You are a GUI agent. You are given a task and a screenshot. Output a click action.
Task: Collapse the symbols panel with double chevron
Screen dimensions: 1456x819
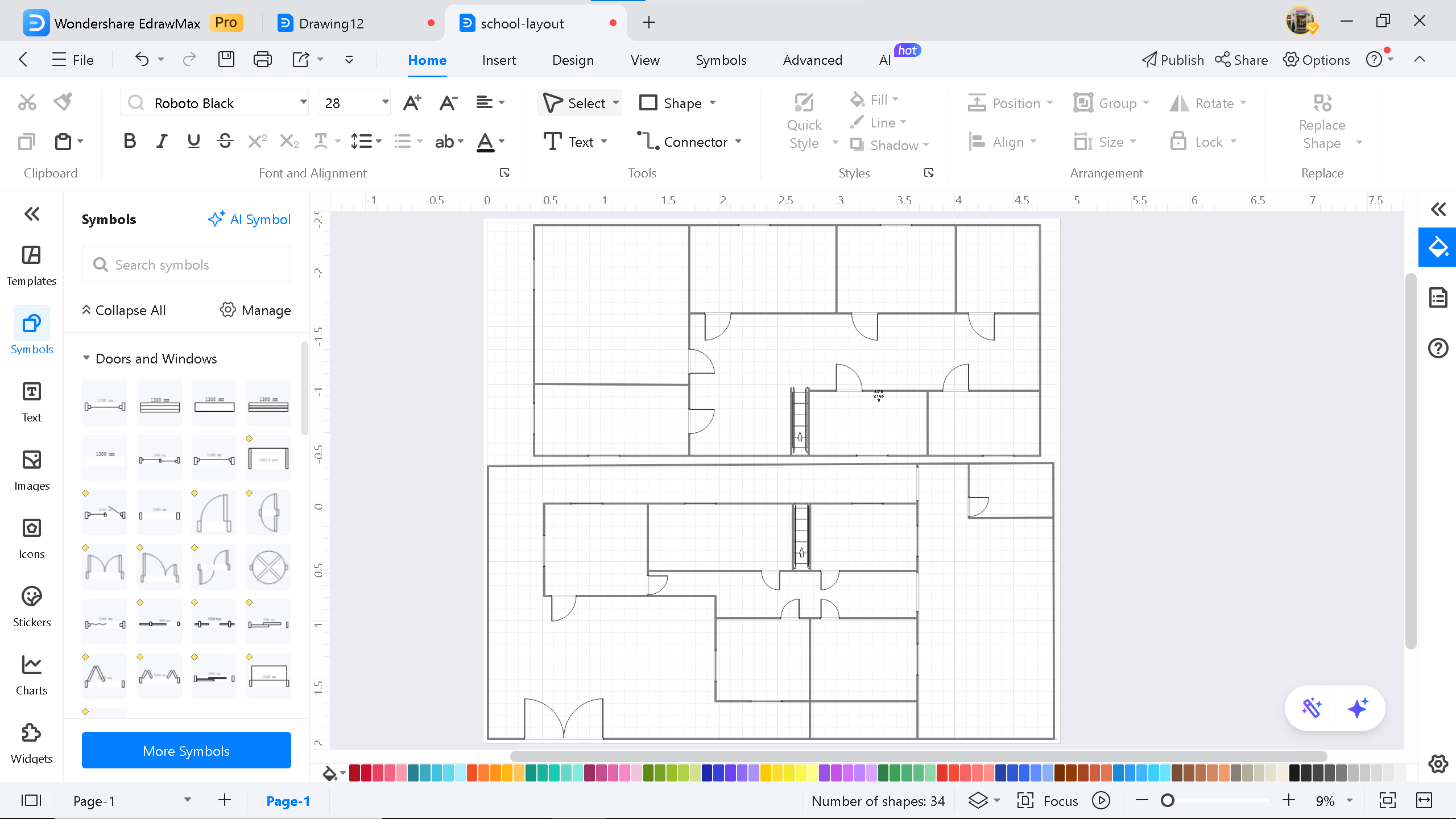tap(32, 214)
